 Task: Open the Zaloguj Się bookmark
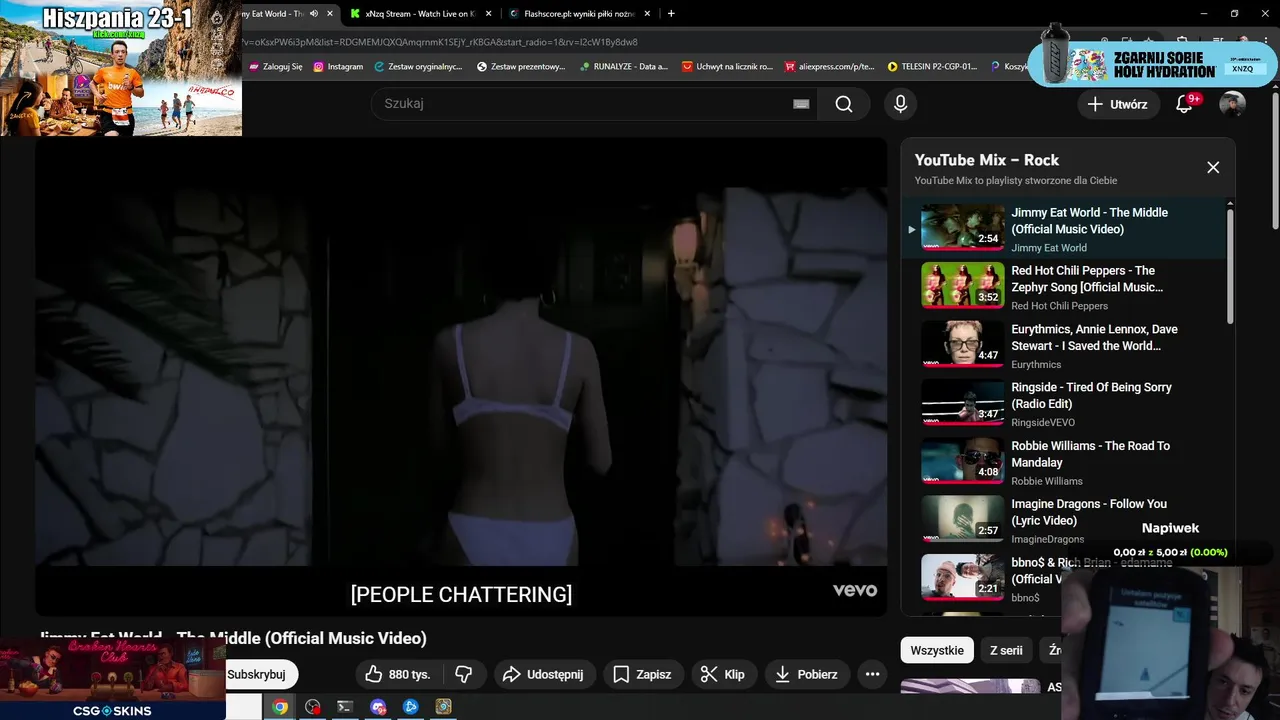pos(276,67)
